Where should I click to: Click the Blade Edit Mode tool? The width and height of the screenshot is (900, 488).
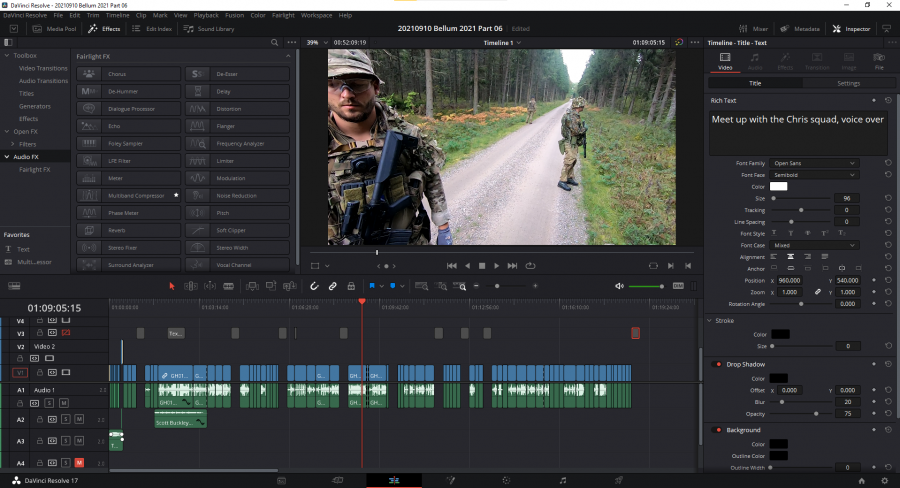pos(228,286)
